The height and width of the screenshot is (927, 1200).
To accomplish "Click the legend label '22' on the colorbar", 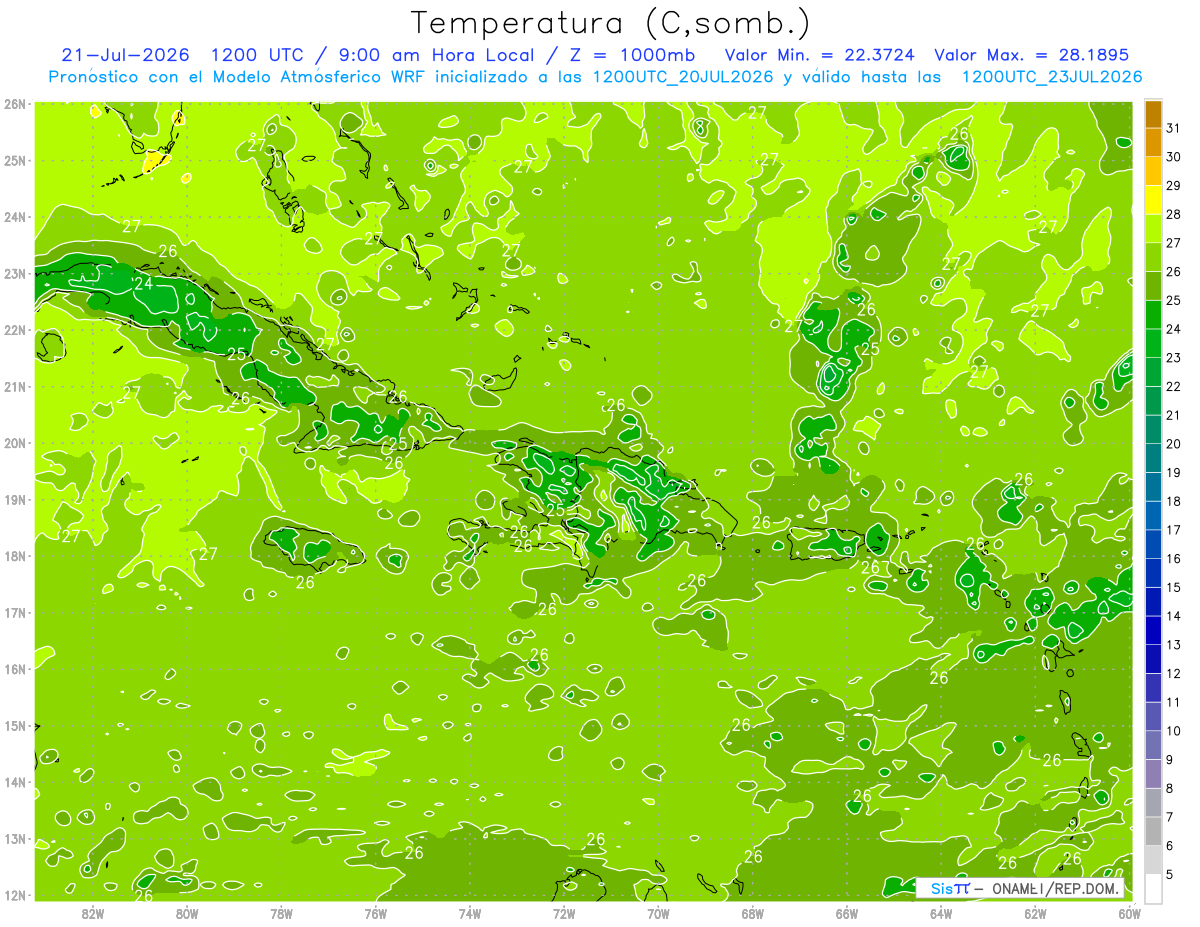I will (1174, 386).
